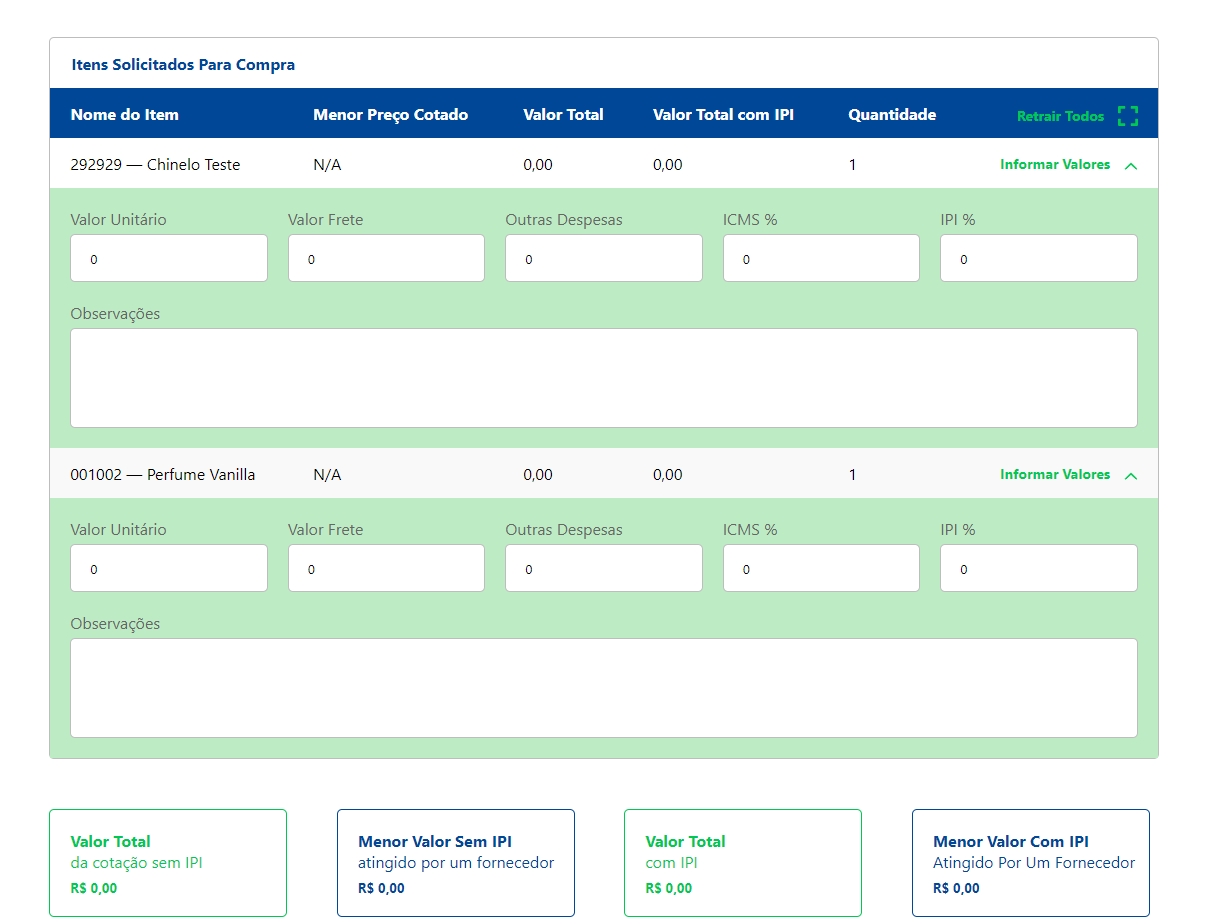The height and width of the screenshot is (924, 1206).
Task: Click Observações textarea for Perfume Vanilla
Action: point(603,688)
